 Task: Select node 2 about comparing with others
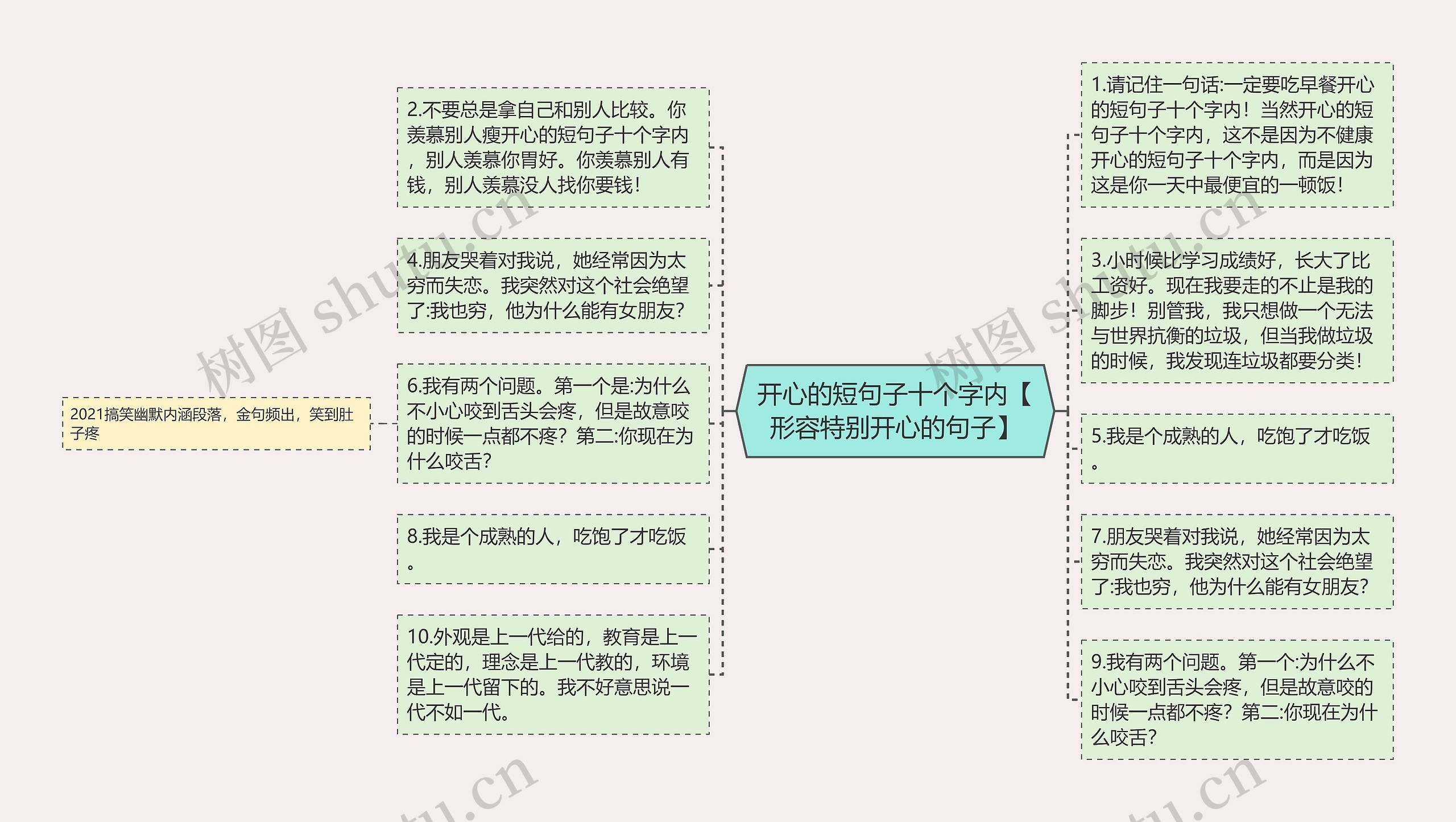coord(553,147)
